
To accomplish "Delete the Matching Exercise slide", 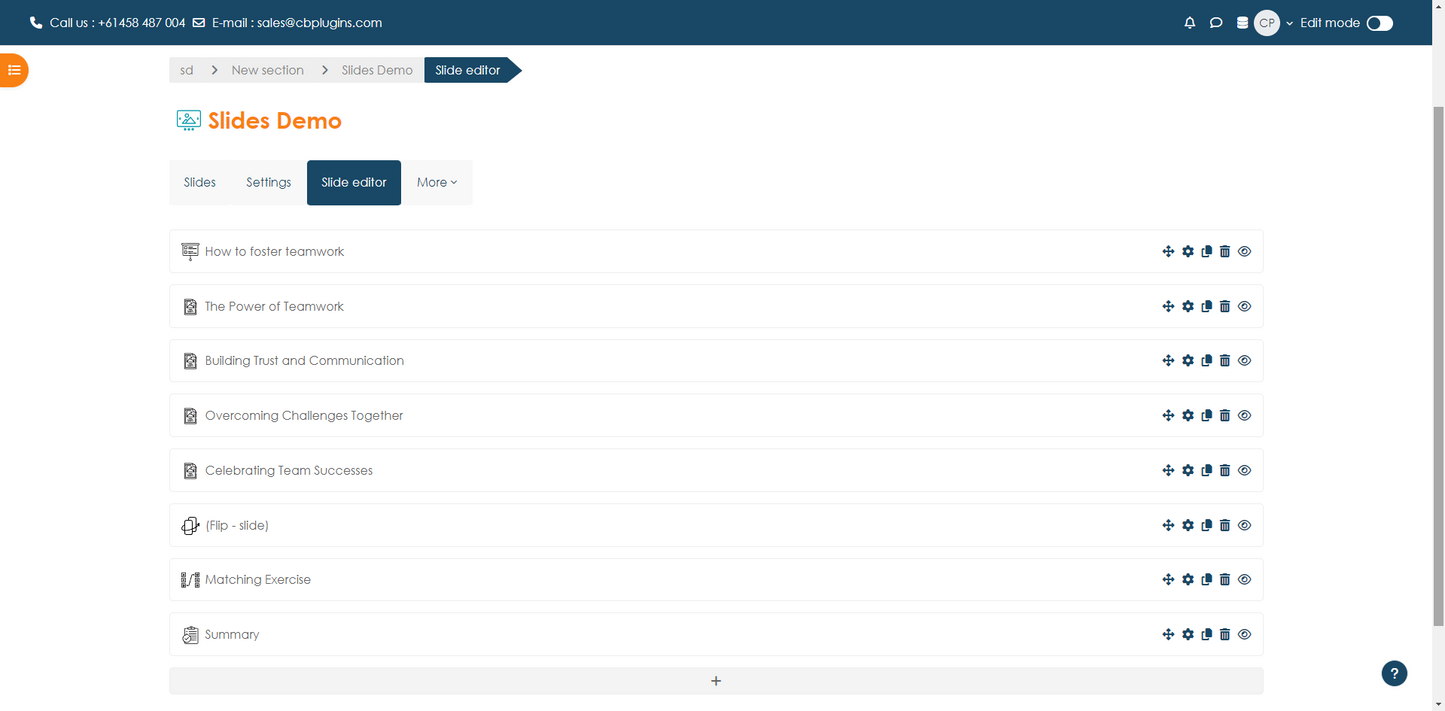I will (1225, 580).
